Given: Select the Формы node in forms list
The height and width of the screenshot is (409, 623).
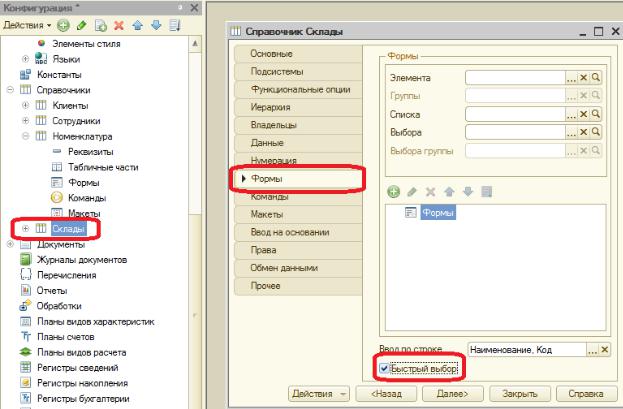Looking at the screenshot, I should [x=438, y=213].
